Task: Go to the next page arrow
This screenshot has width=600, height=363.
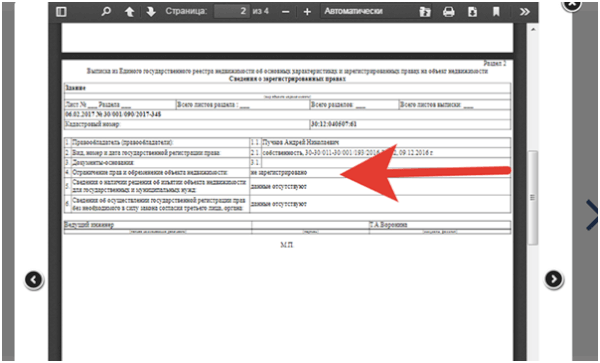Action: click(151, 12)
